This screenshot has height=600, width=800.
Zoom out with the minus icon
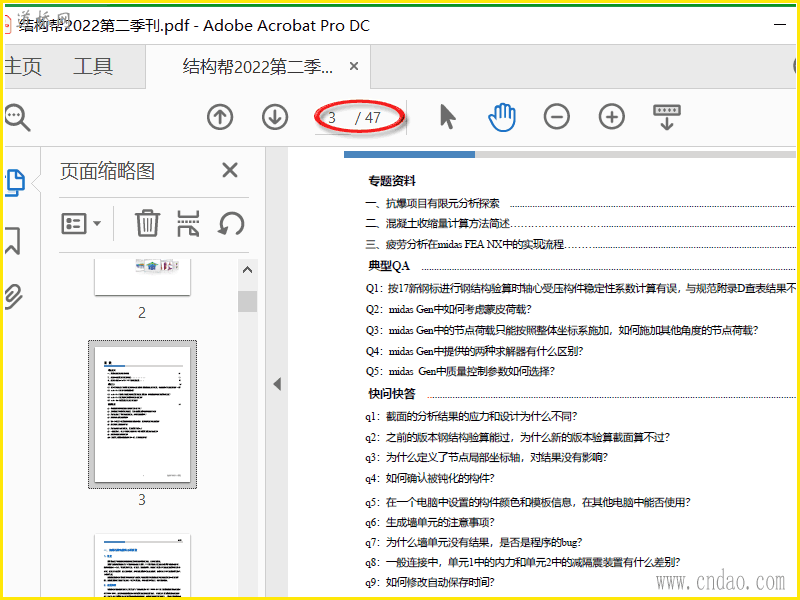click(x=557, y=117)
